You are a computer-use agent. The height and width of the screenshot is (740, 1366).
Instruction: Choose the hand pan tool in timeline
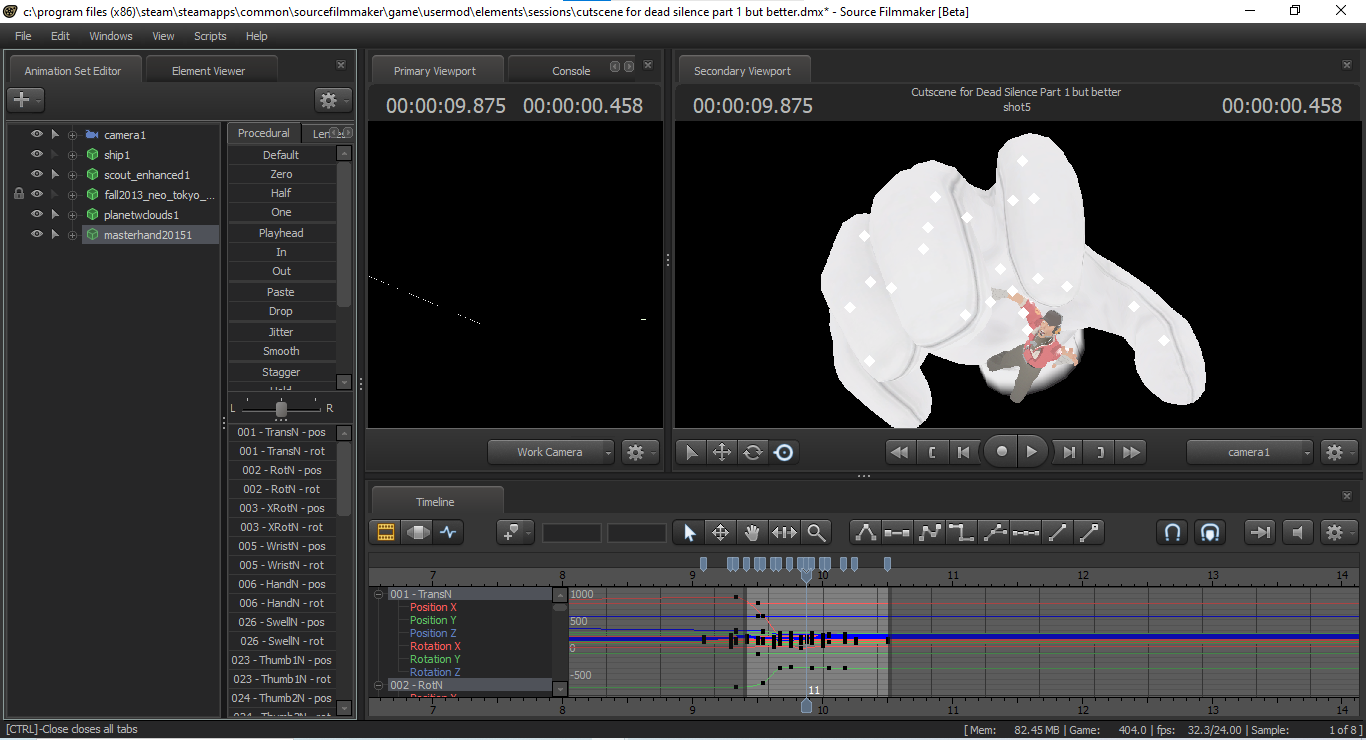click(752, 533)
